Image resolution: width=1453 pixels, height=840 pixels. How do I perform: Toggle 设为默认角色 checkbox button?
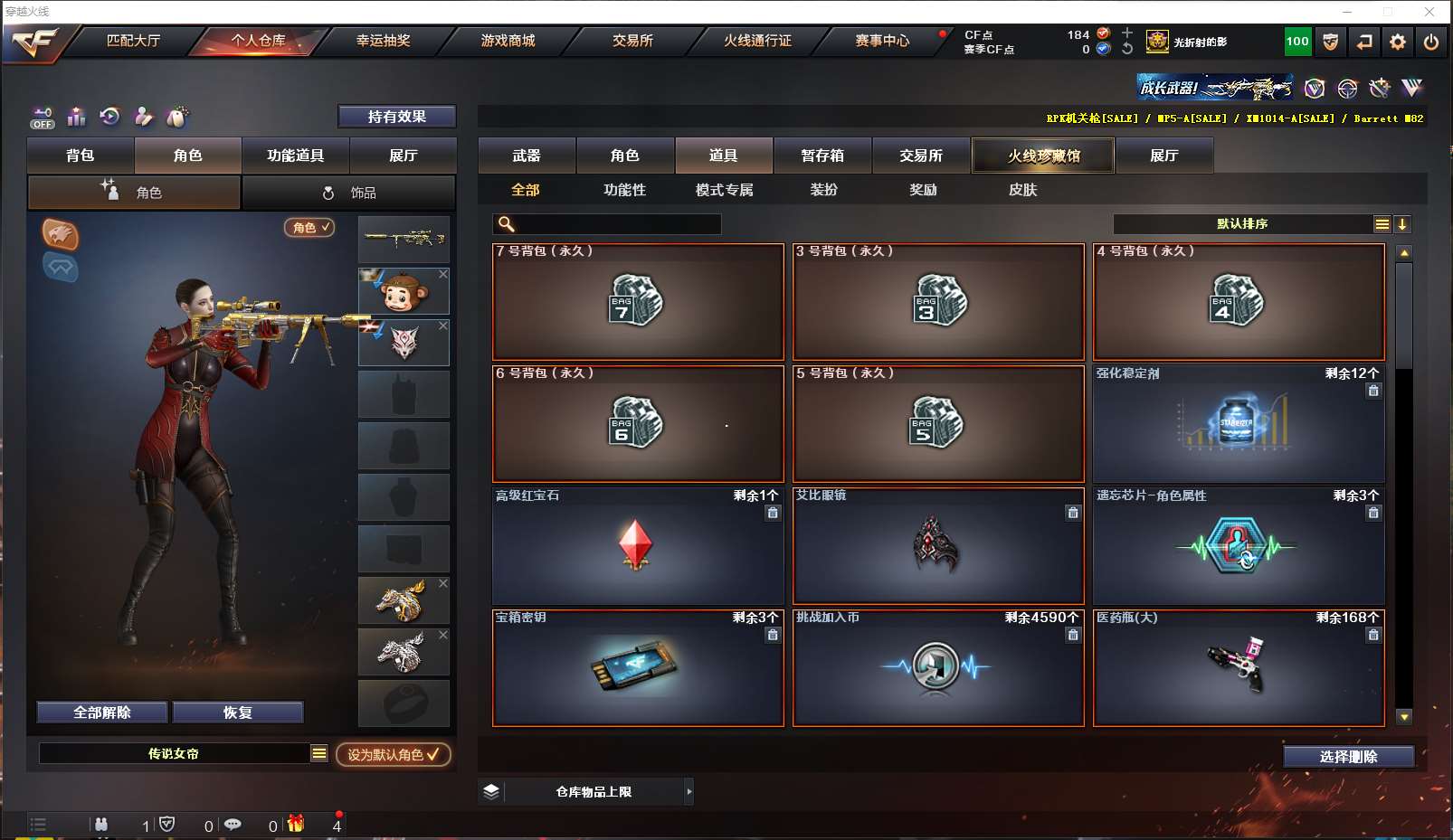[x=394, y=754]
